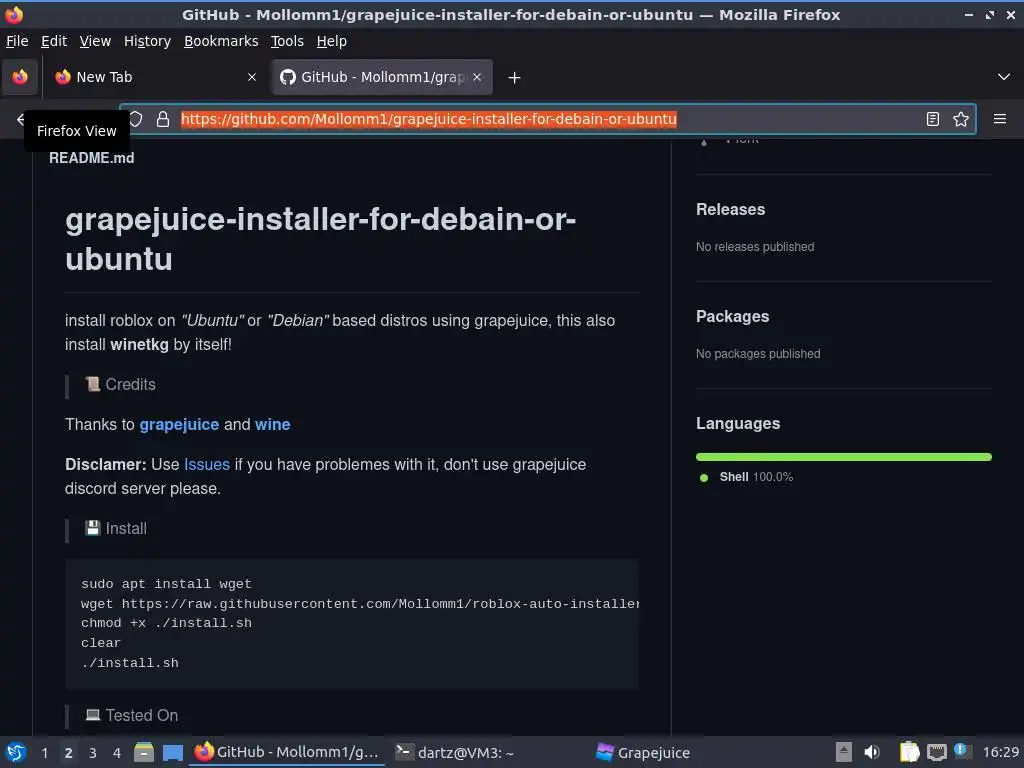Expand the list all tabs chevron

[x=1004, y=77]
